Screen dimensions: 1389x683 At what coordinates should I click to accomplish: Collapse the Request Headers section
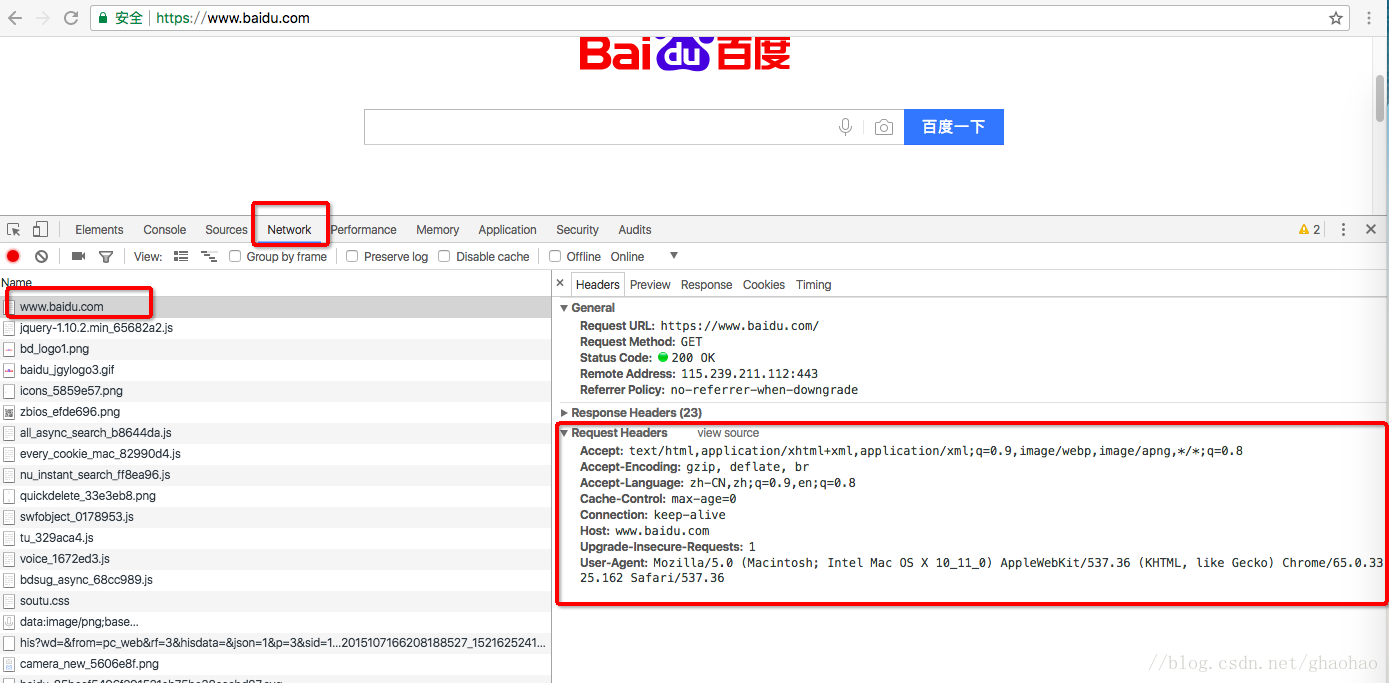pos(564,433)
